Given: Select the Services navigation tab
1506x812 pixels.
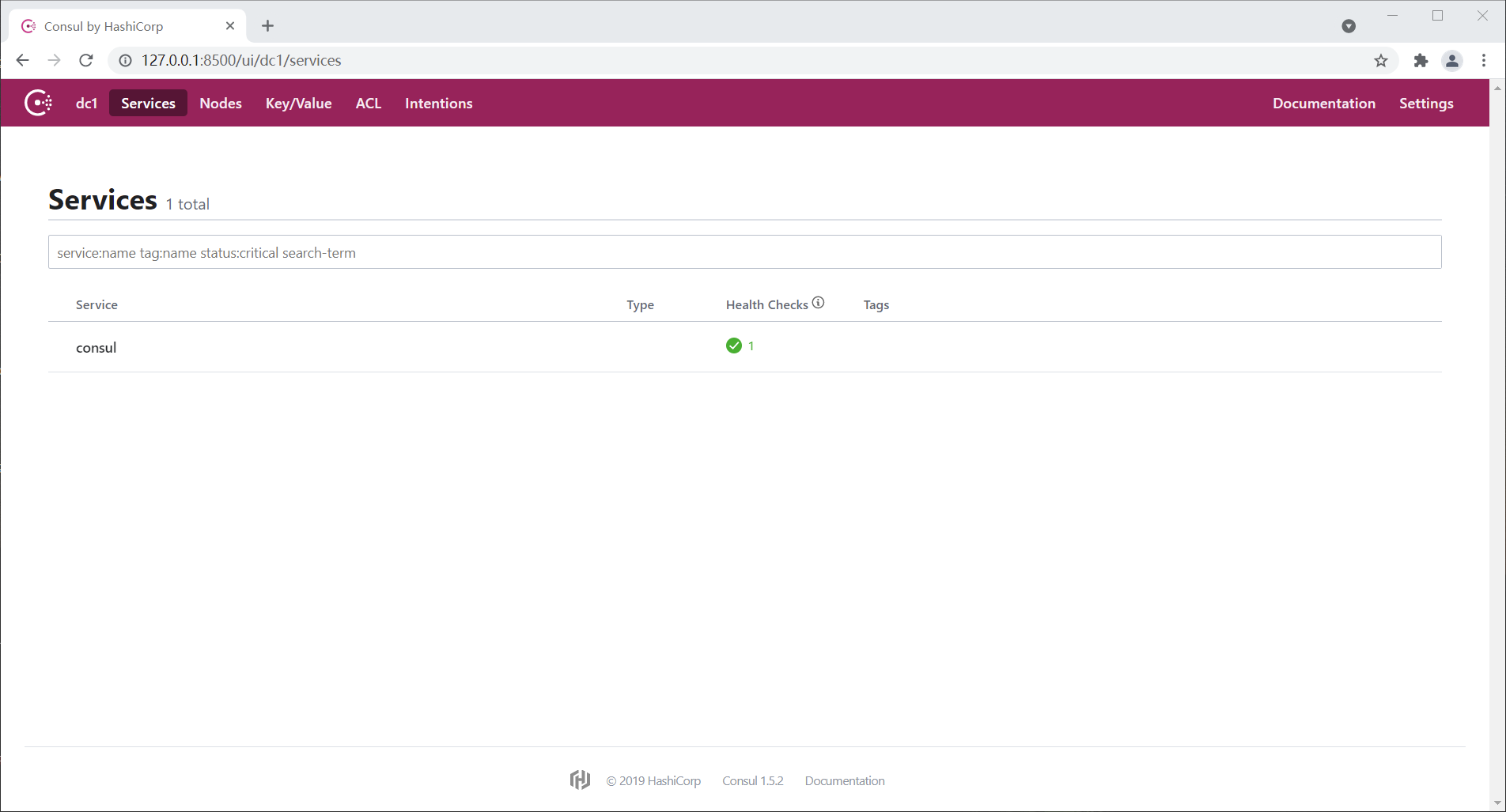Looking at the screenshot, I should point(148,104).
